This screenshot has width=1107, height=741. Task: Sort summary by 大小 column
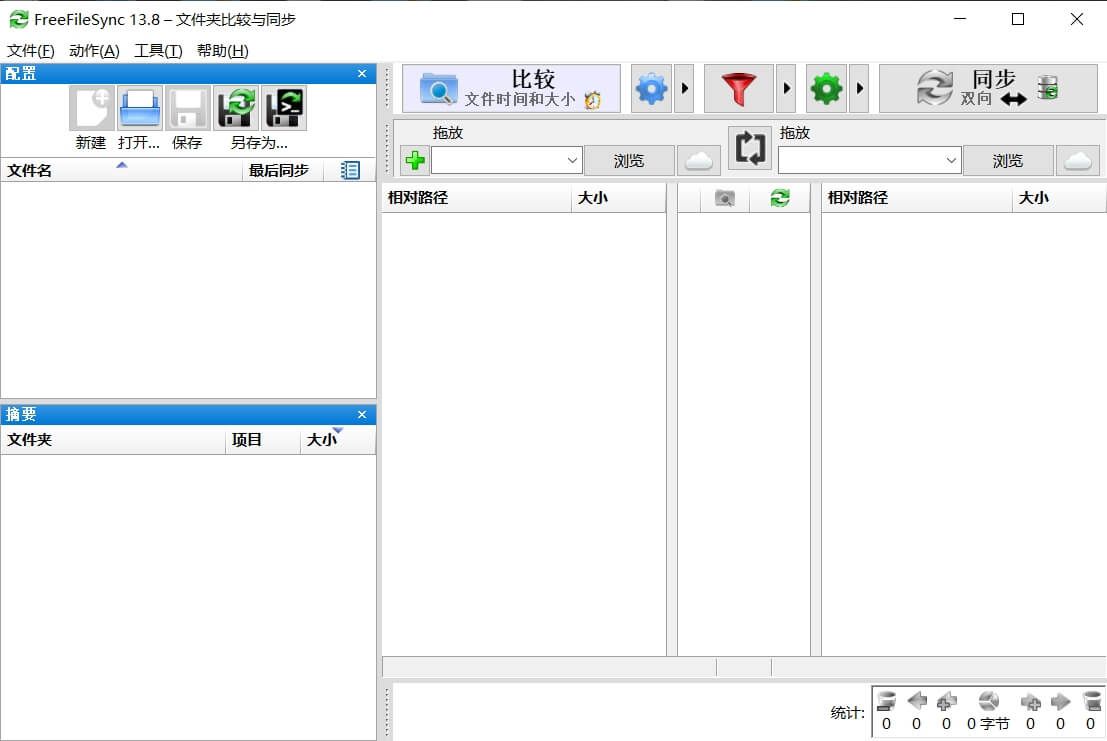click(337, 440)
